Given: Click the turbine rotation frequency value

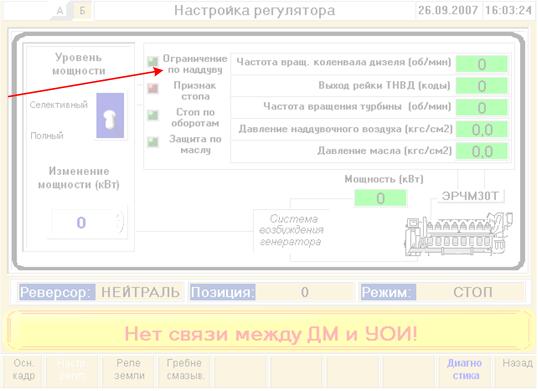Looking at the screenshot, I should tap(481, 108).
